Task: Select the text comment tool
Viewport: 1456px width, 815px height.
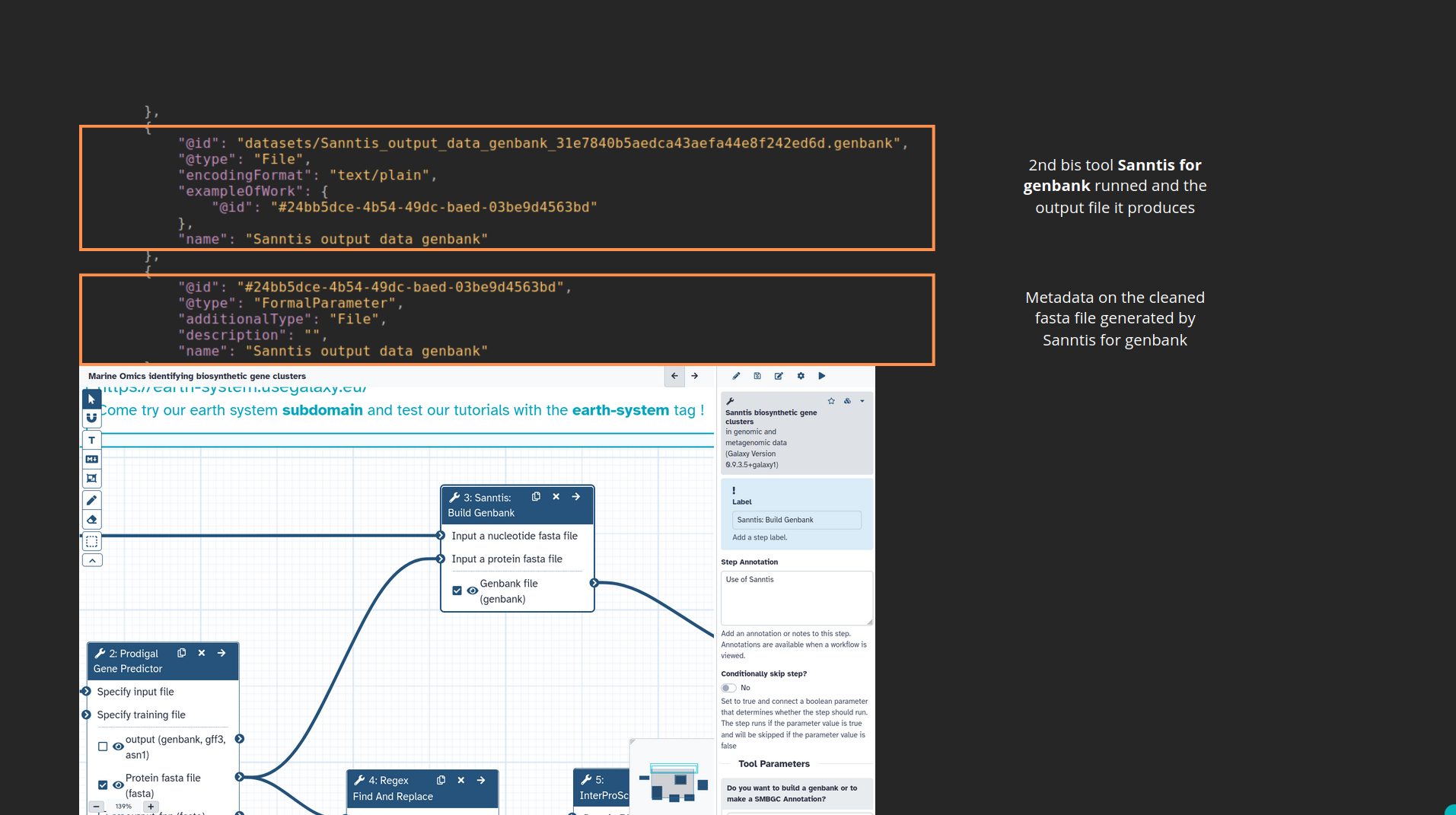Action: [x=92, y=441]
